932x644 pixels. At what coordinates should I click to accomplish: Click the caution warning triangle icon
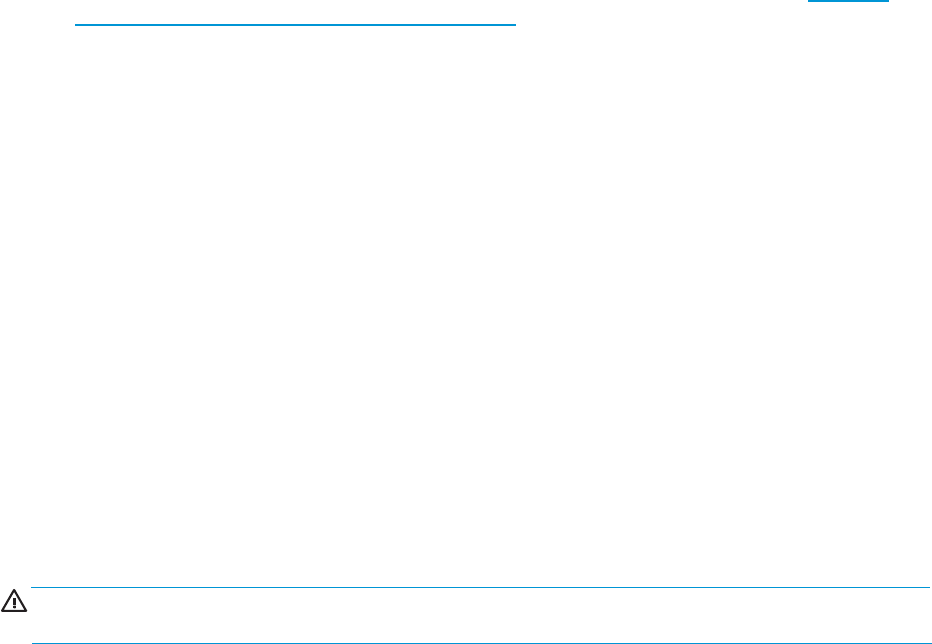click(14, 601)
